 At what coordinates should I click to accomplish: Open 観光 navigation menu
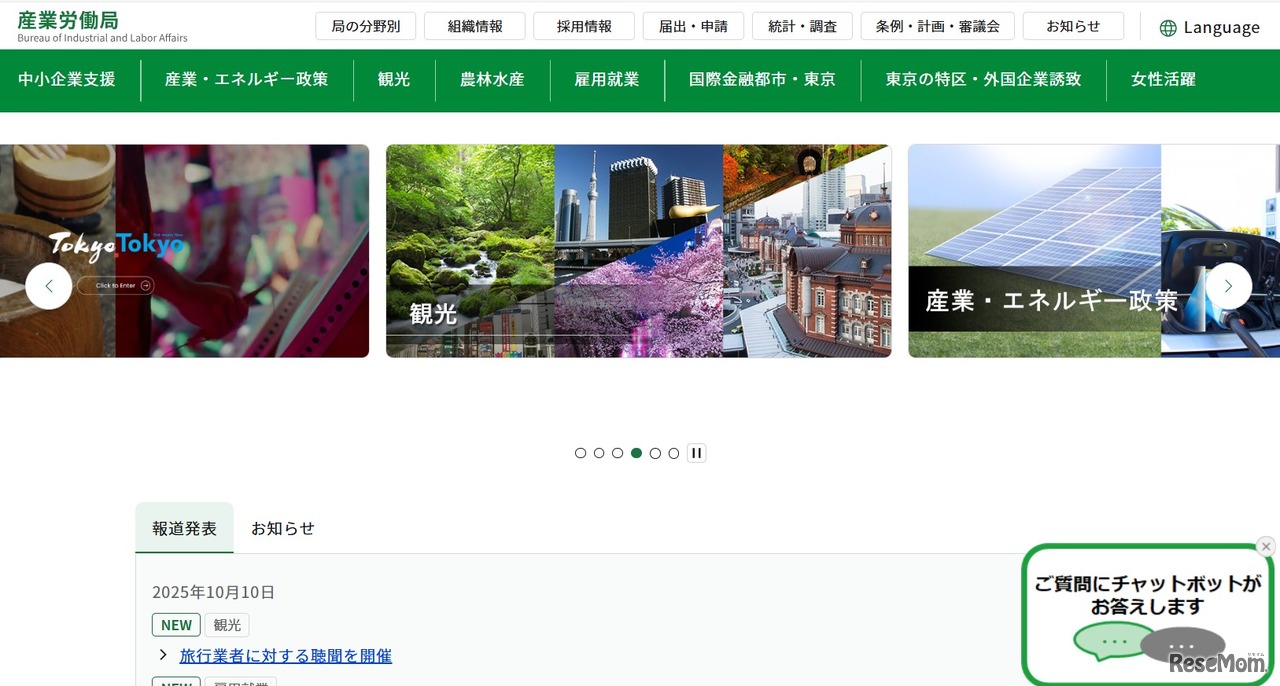click(394, 79)
